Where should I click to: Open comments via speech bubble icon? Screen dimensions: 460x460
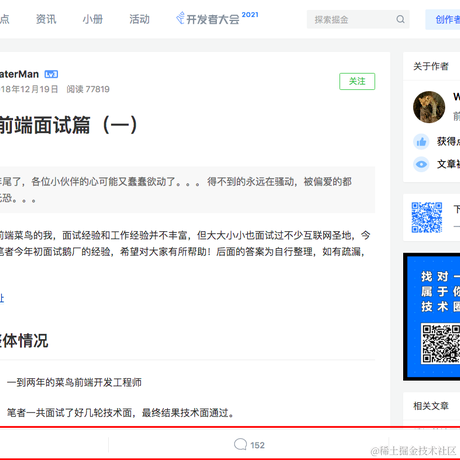240,444
